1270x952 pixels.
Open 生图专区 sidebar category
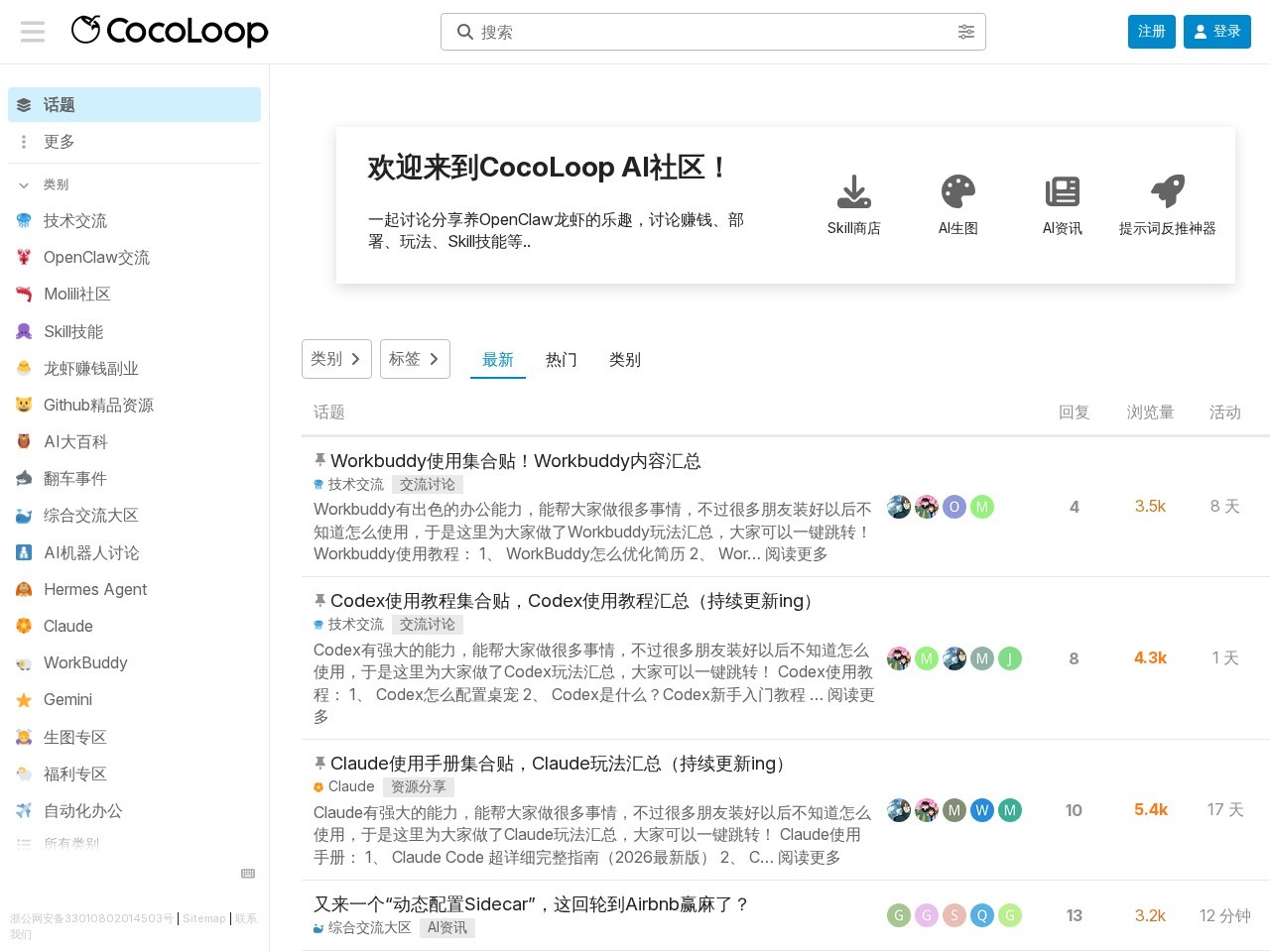coord(134,738)
